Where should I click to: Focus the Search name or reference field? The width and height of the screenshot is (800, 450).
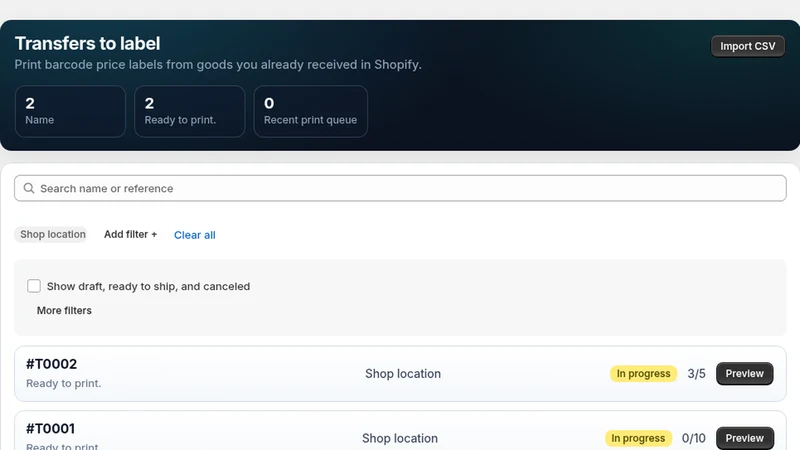tap(400, 188)
